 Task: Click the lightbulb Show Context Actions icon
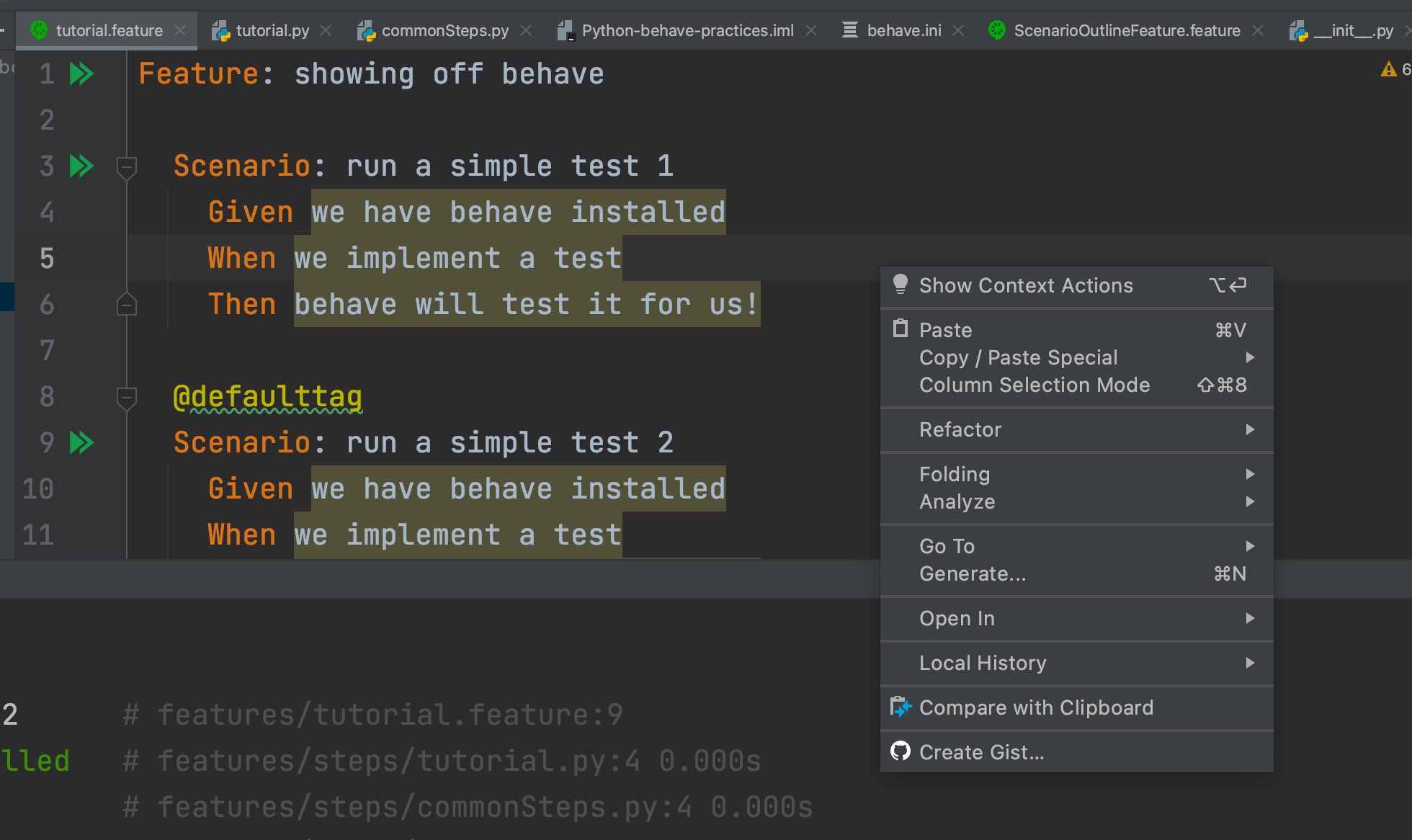coord(901,285)
